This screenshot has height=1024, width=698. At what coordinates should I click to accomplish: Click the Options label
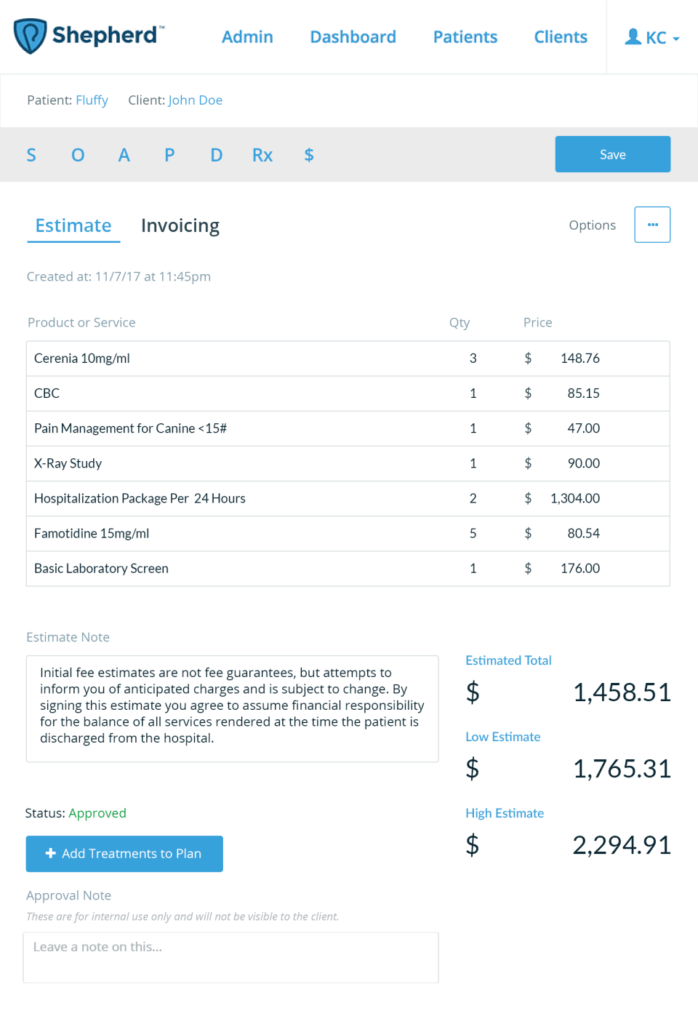tap(592, 225)
